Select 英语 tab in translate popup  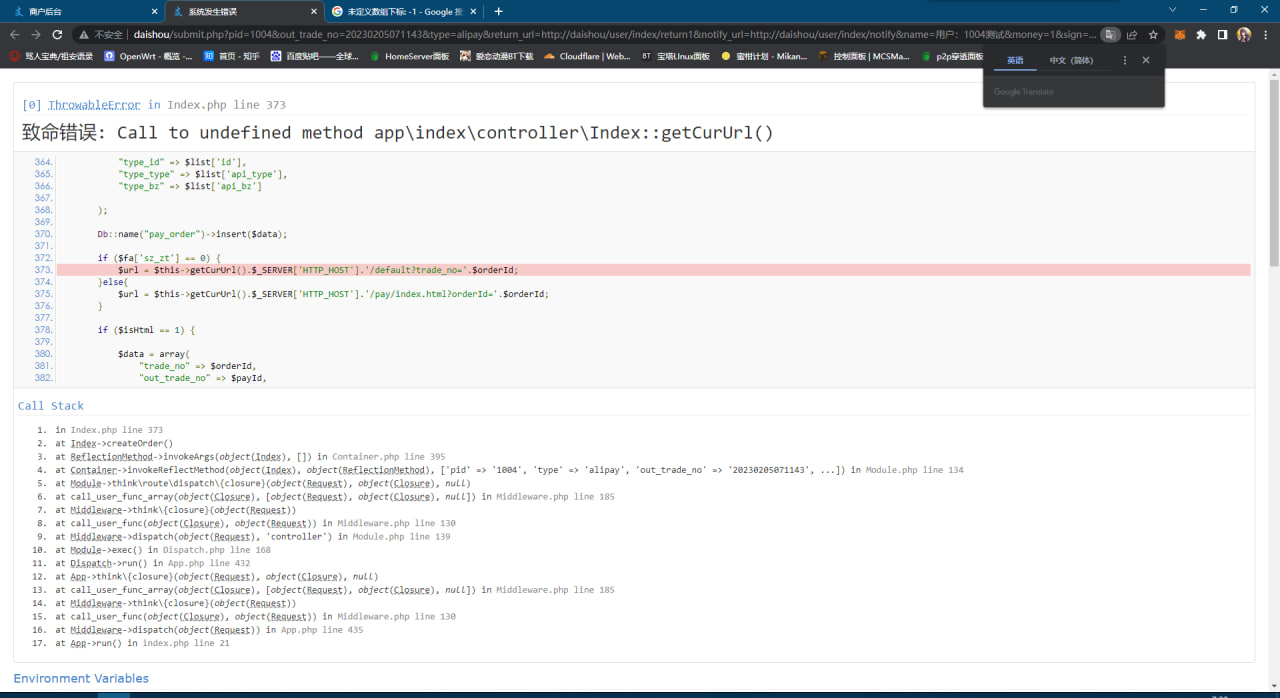tap(1015, 60)
